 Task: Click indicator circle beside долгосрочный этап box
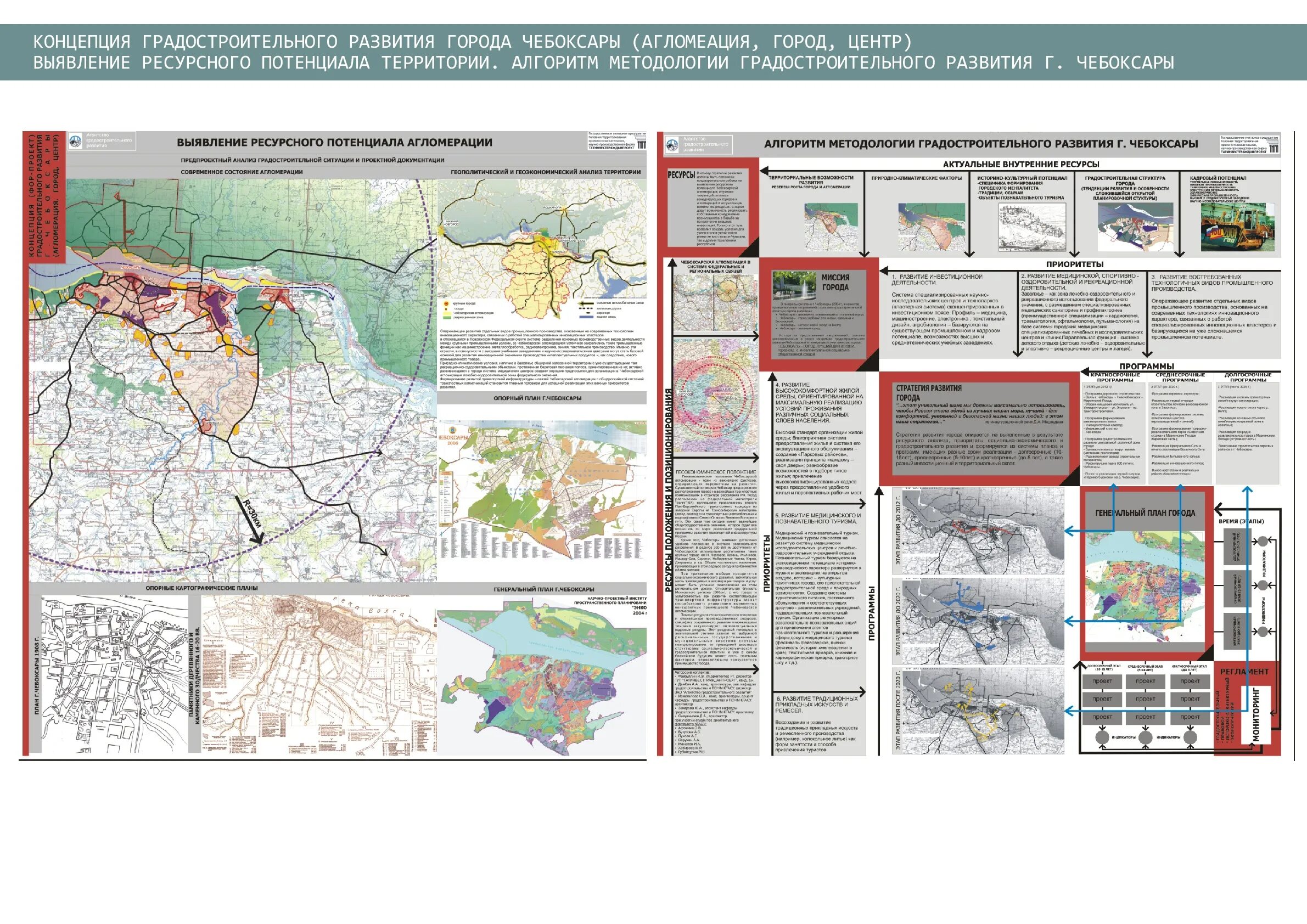pos(1263,540)
